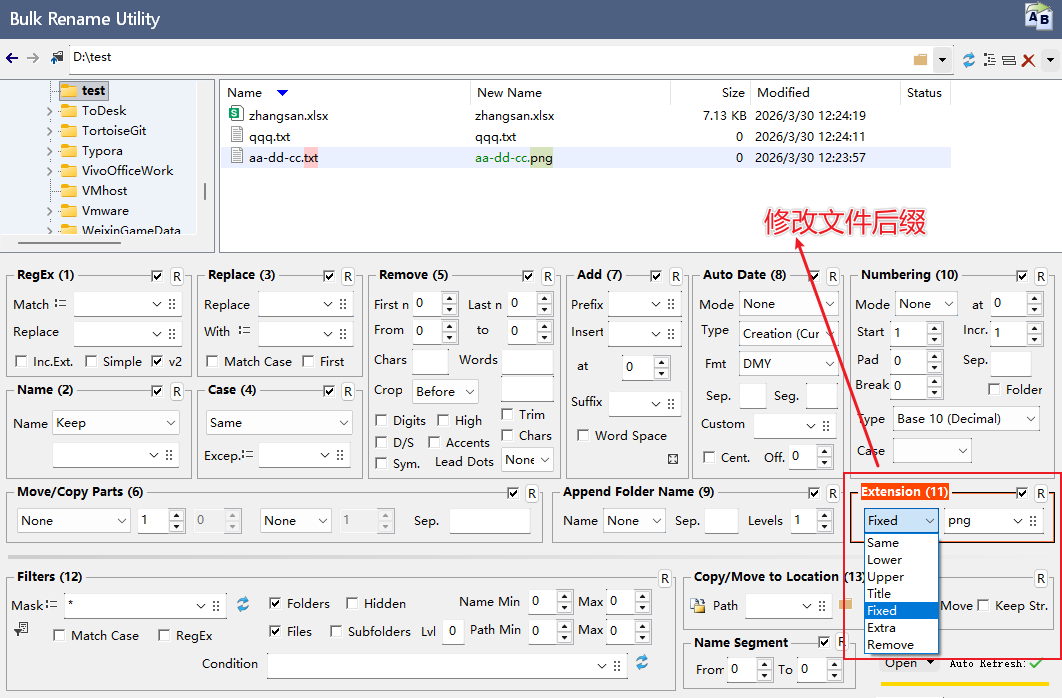Enable the Match Case checkbox under Replace
1062x698 pixels.
214,362
